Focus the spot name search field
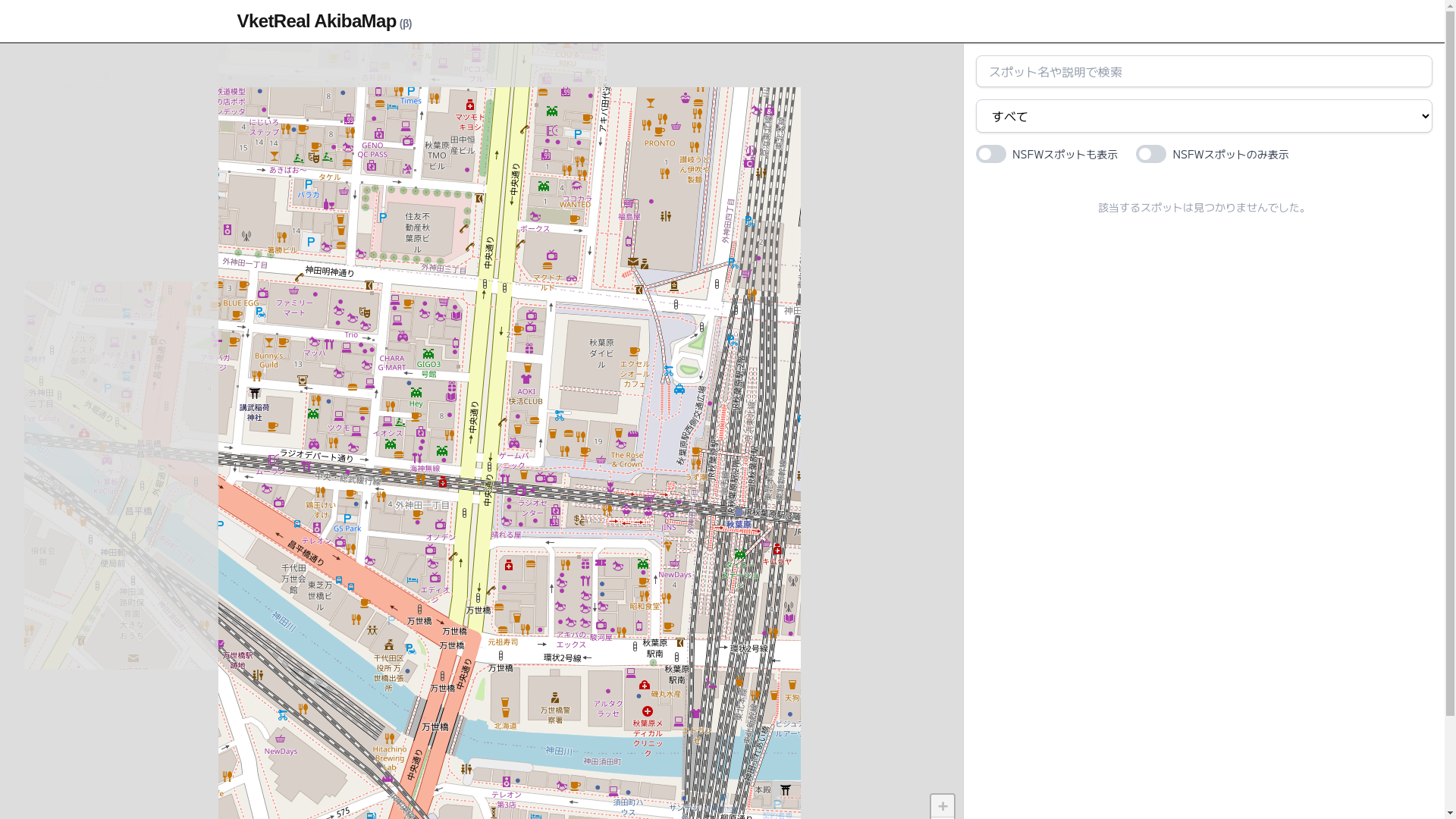The height and width of the screenshot is (819, 1456). pyautogui.click(x=1203, y=71)
